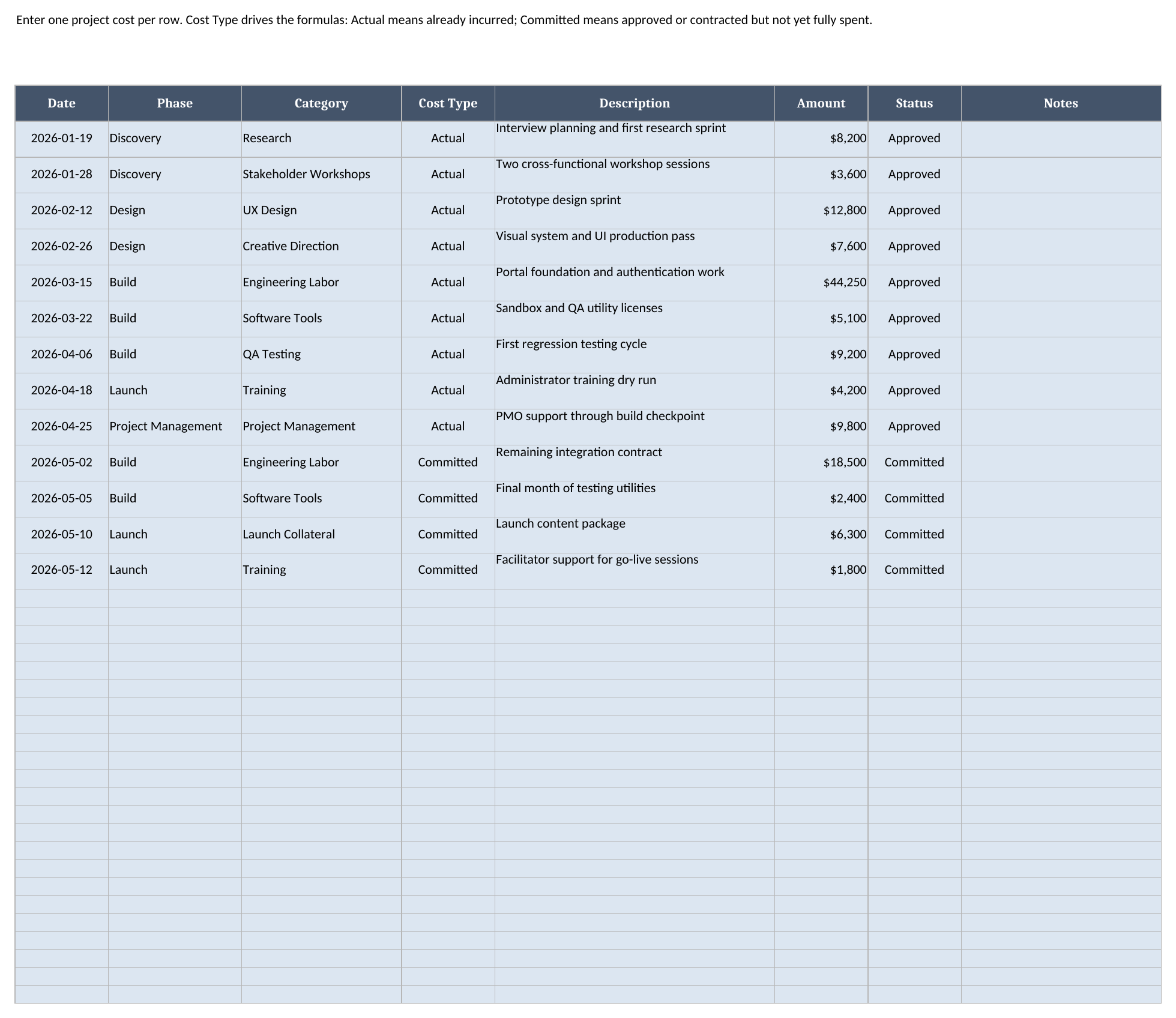Click the $8,200 amount cell

(x=821, y=139)
